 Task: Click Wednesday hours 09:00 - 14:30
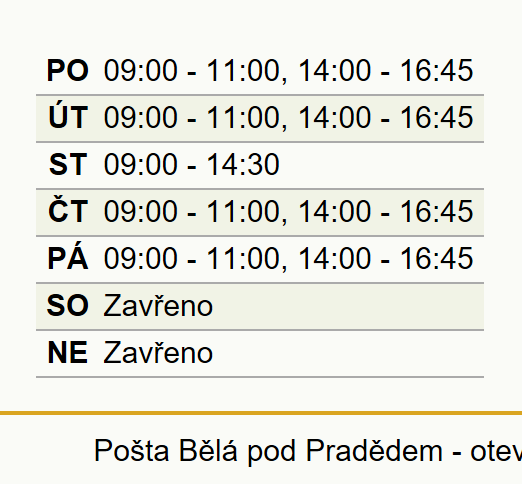tap(191, 164)
